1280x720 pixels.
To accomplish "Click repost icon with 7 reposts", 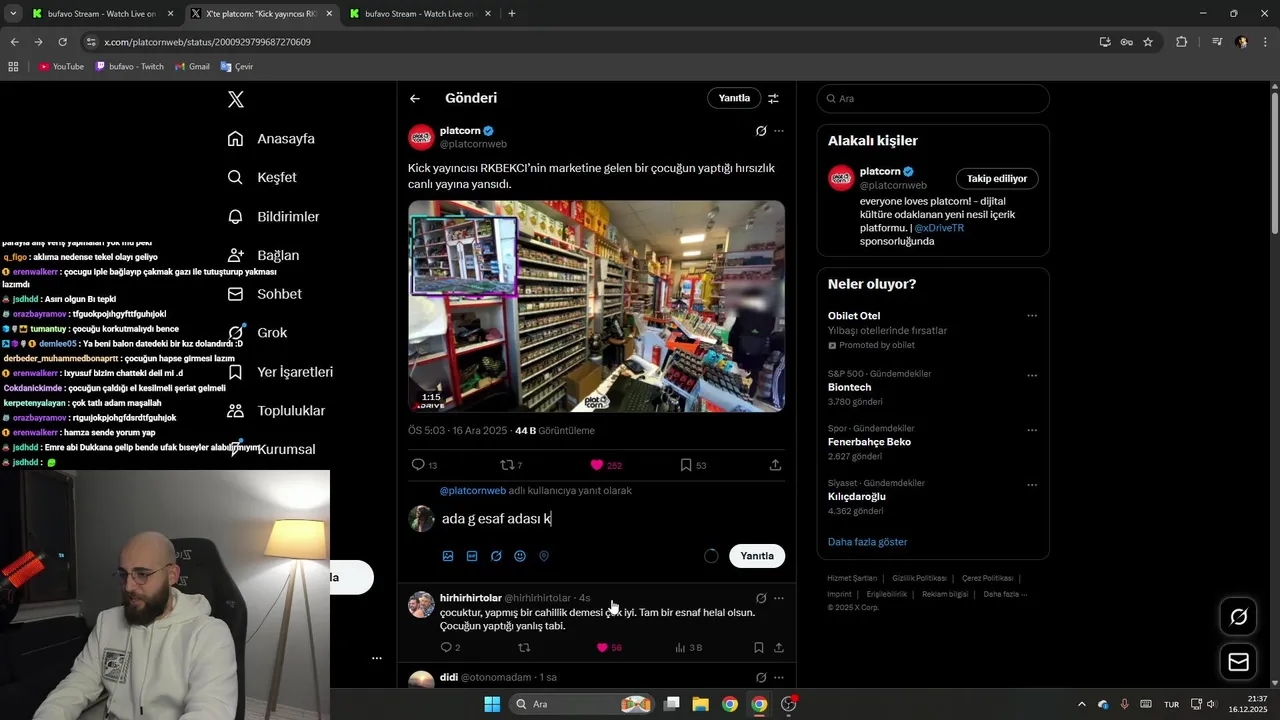I will [507, 465].
